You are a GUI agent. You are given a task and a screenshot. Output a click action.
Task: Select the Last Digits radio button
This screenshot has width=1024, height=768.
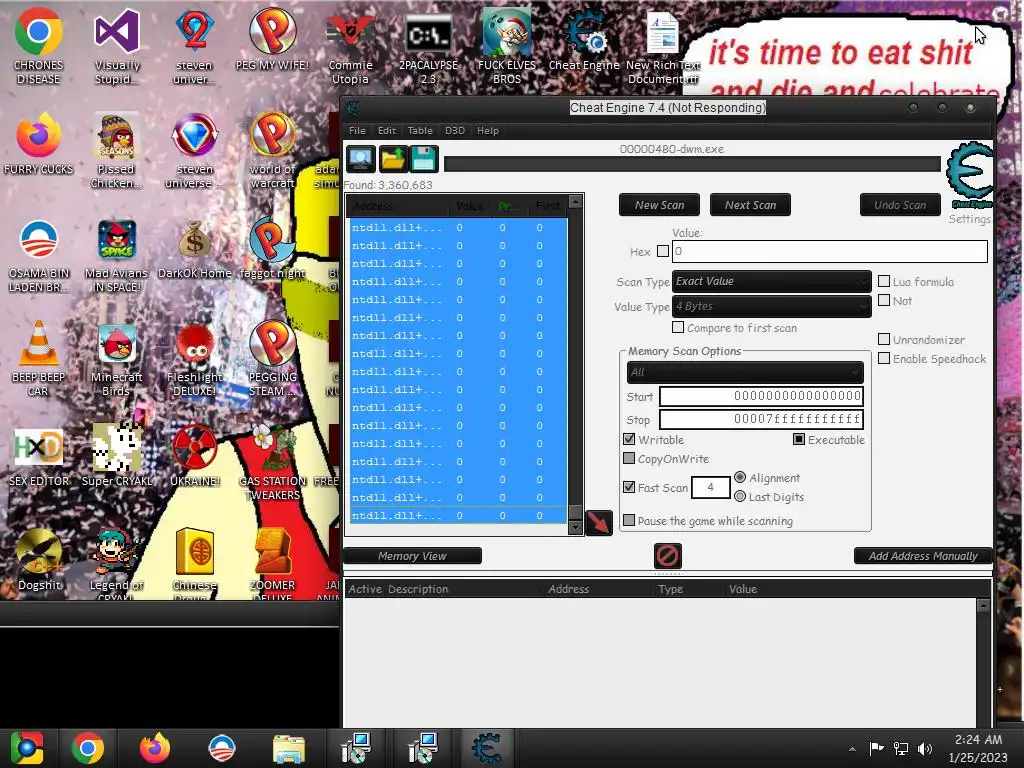(740, 496)
